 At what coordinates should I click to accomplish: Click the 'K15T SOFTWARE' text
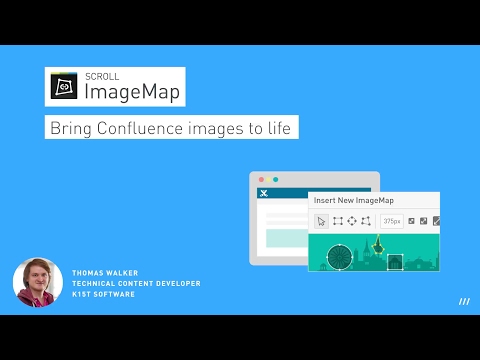pyautogui.click(x=103, y=294)
